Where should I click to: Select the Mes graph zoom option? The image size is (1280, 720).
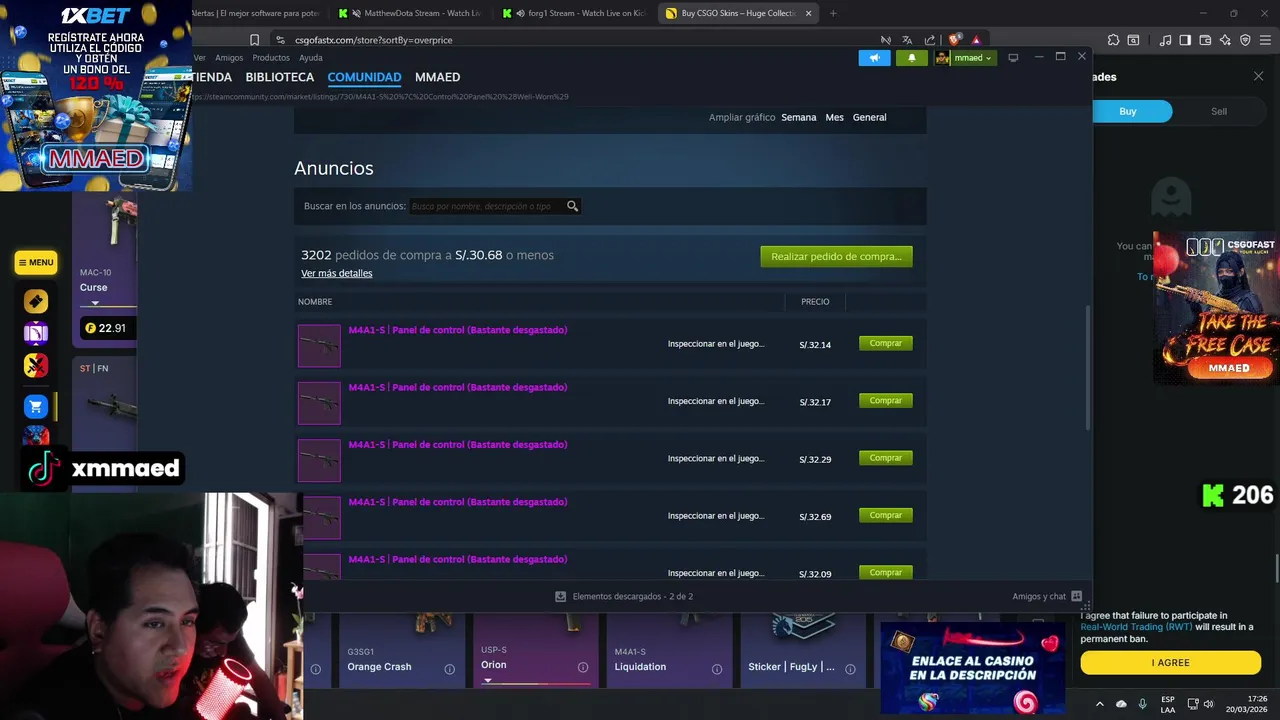[x=834, y=117]
